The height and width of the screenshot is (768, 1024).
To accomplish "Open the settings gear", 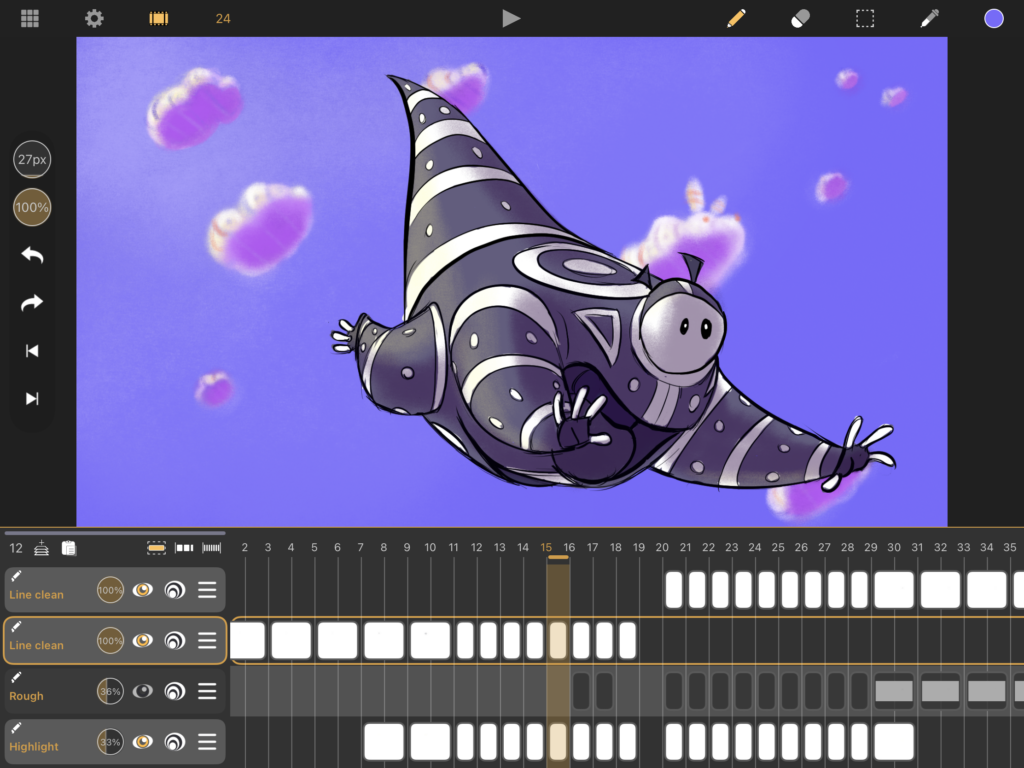I will pyautogui.click(x=94, y=18).
